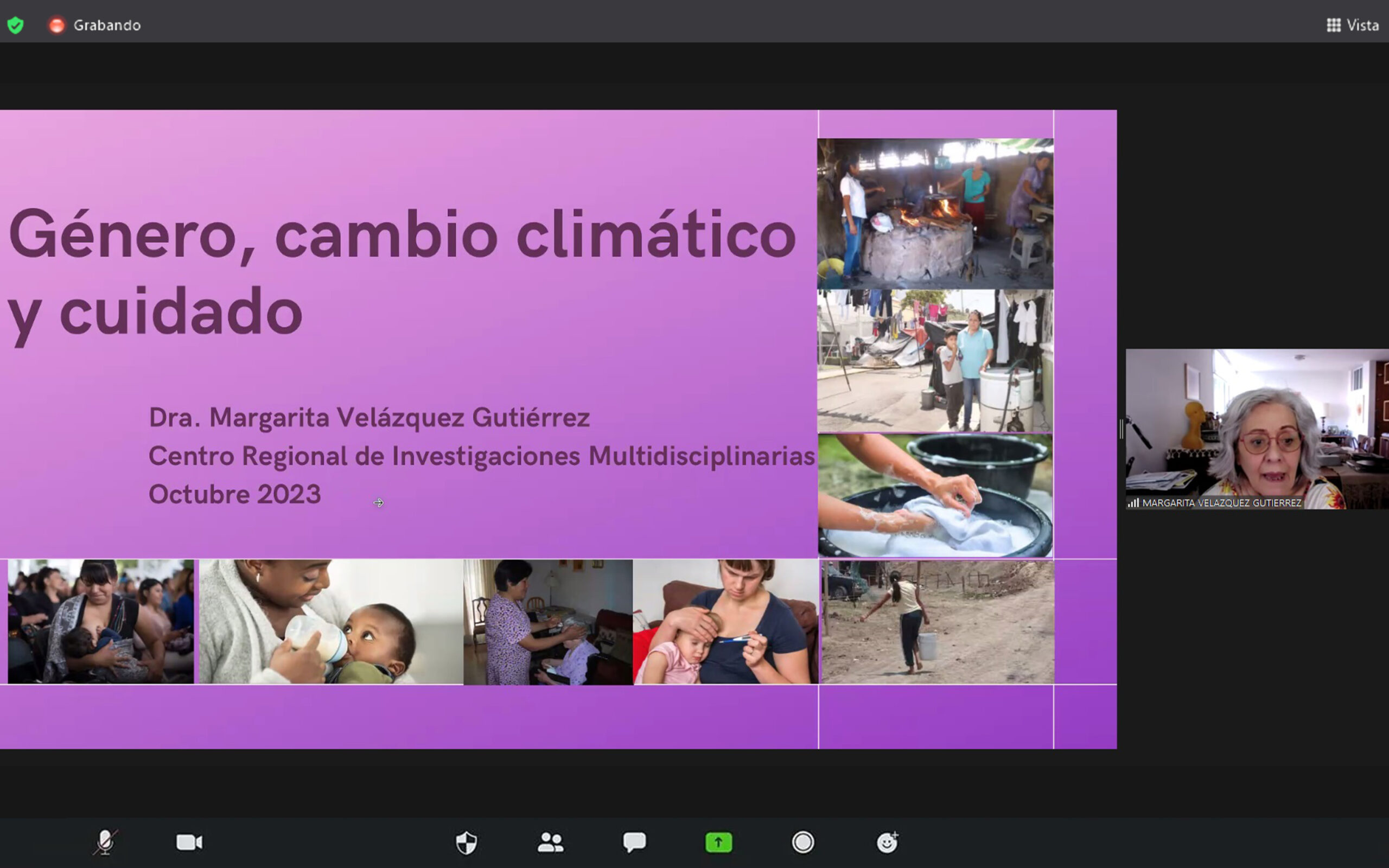Click the green encryption shield icon

[16, 25]
